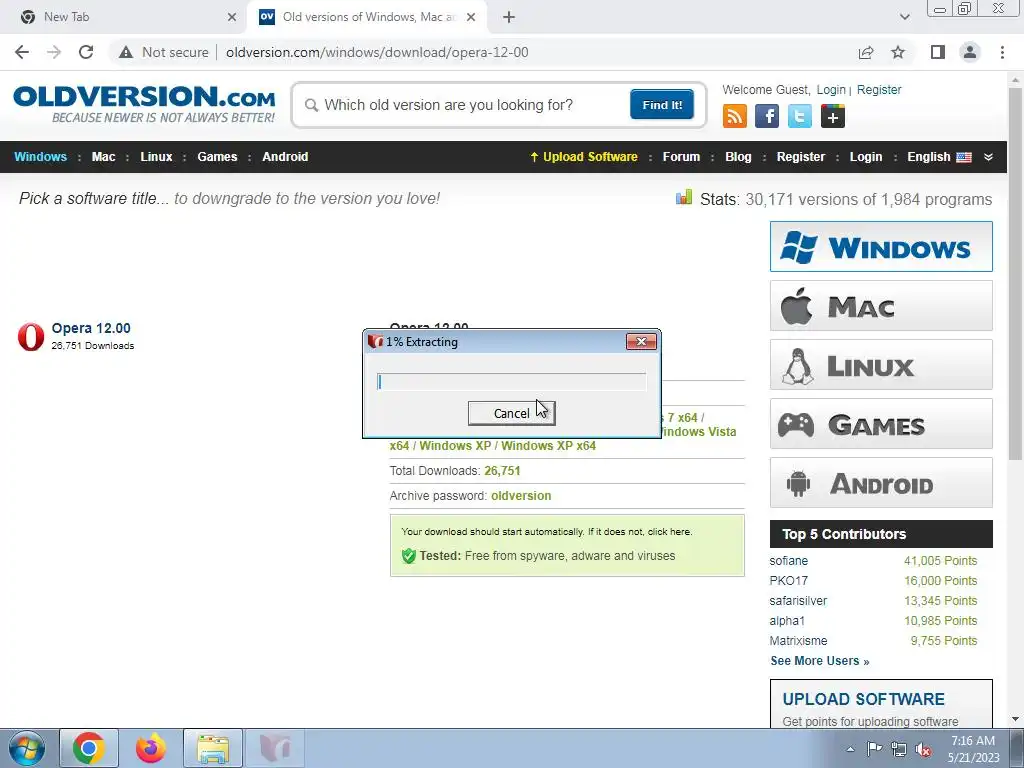
Task: Click Register link beside Welcome Guest
Action: coord(879,89)
